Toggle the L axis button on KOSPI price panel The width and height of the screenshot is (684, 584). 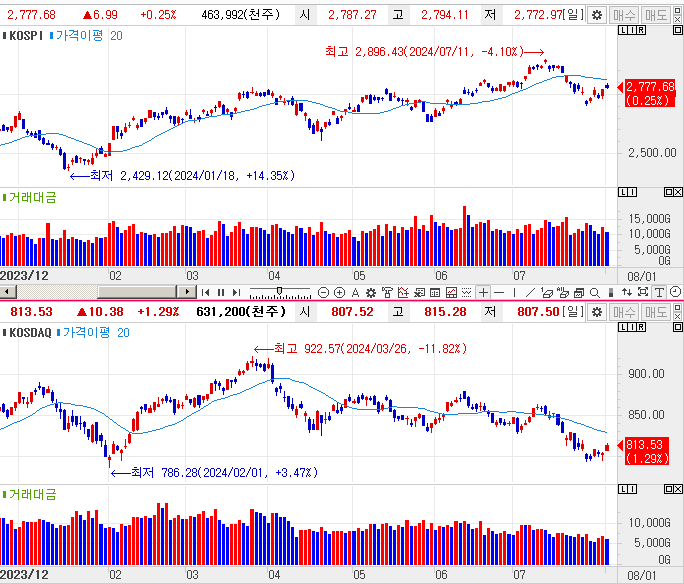(x=623, y=30)
